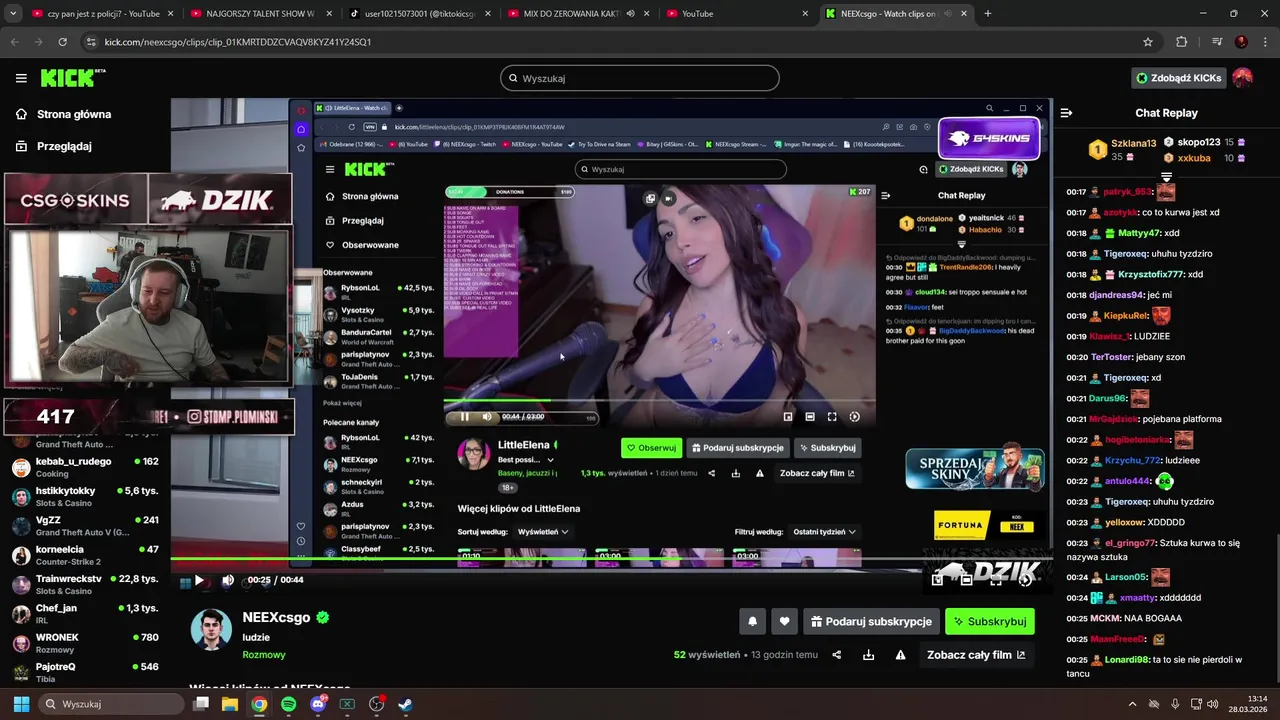Screen dimensions: 1280x720
Task: Toggle NEEXcsgo notification bell
Action: tap(752, 621)
